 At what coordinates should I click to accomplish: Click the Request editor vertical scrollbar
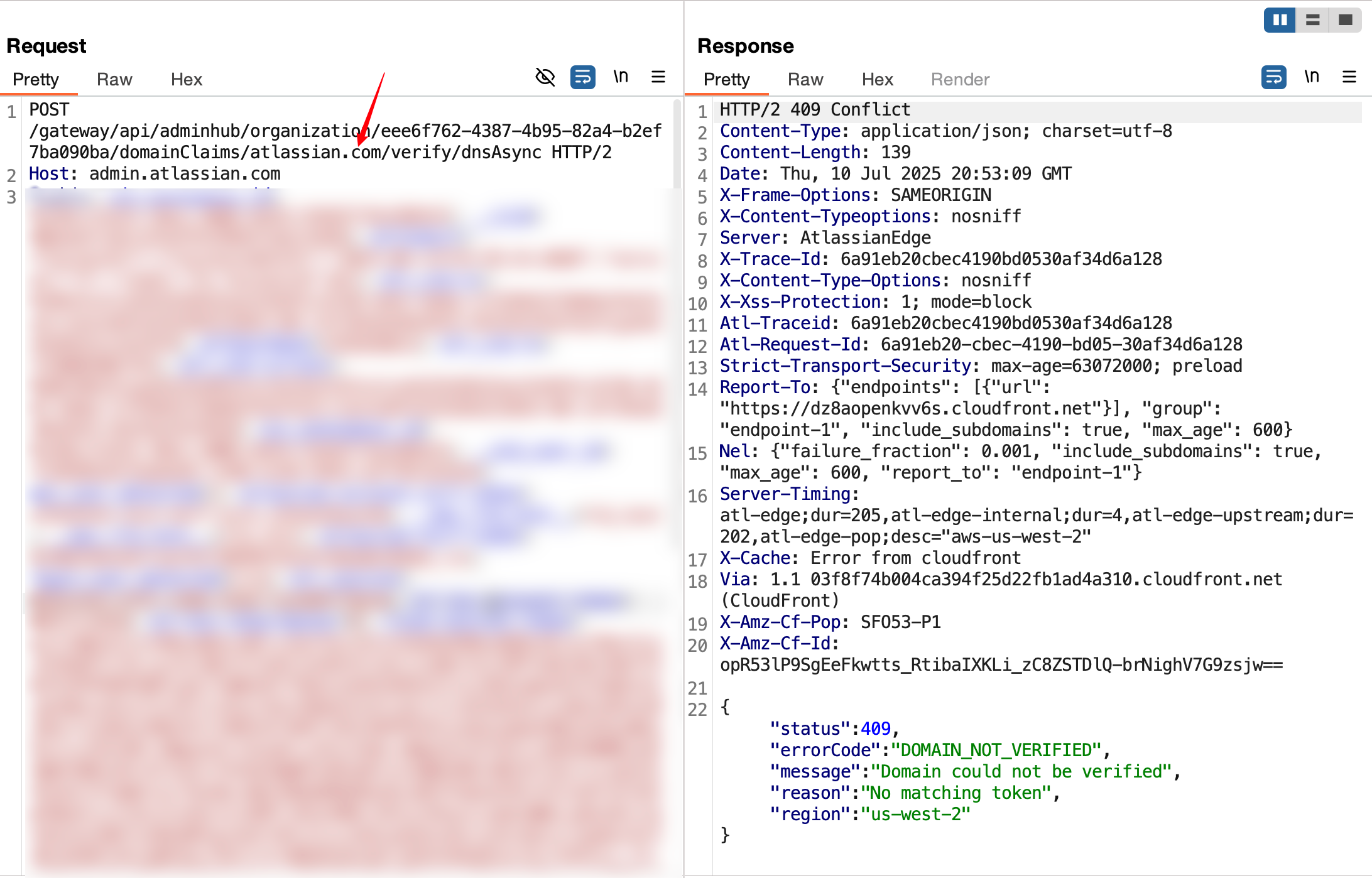pyautogui.click(x=677, y=144)
